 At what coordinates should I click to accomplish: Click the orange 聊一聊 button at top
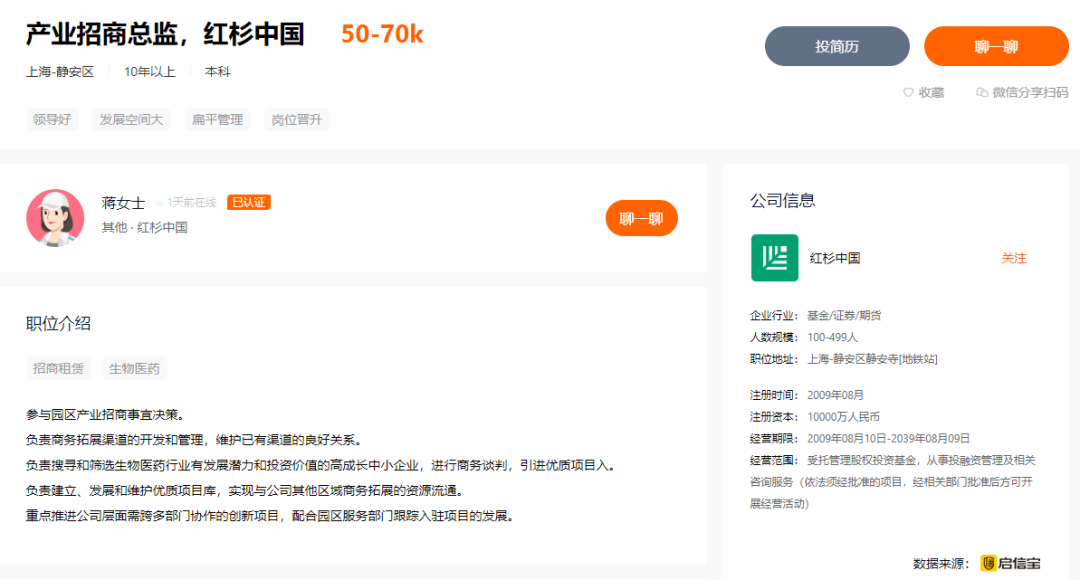[996, 46]
